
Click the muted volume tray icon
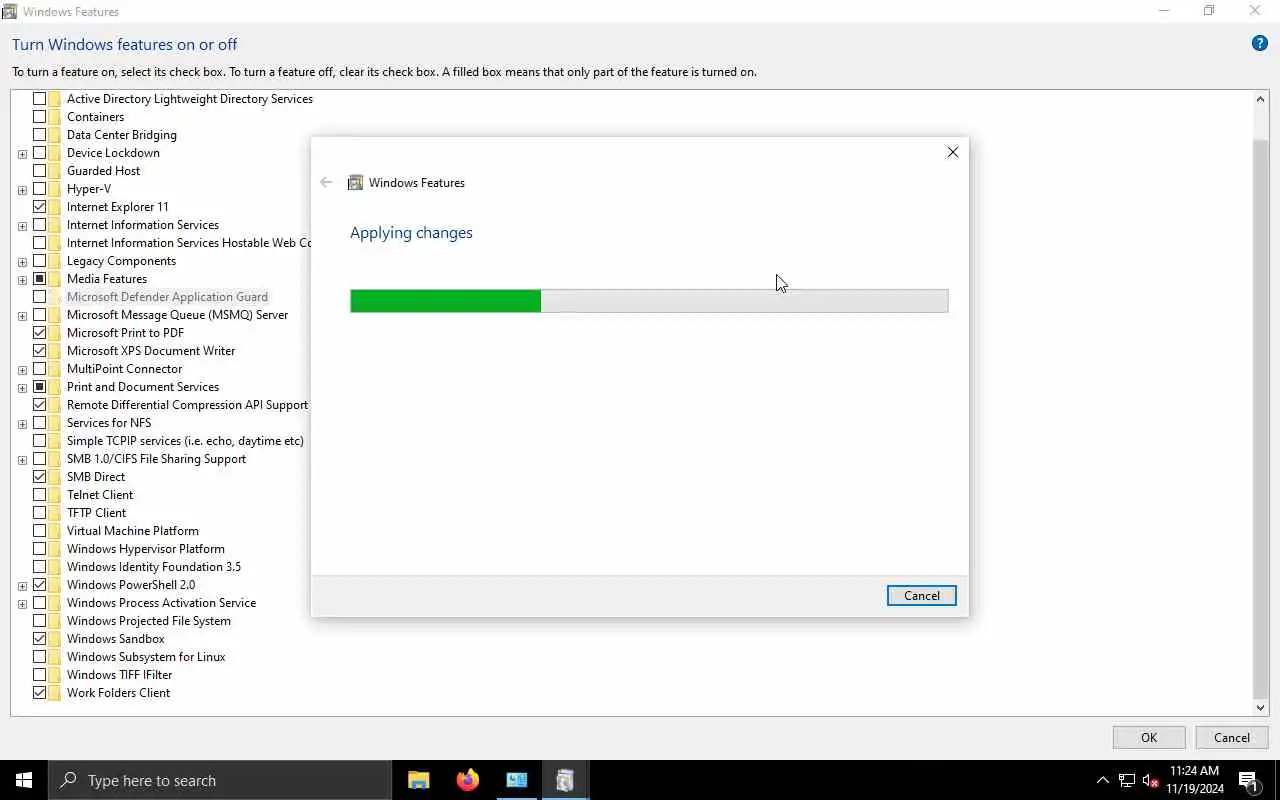click(x=1151, y=780)
